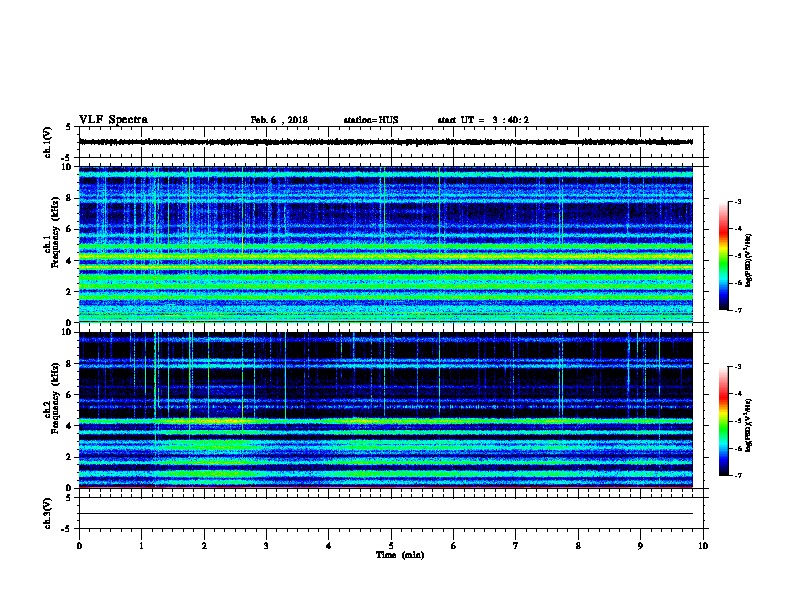Click the "10" frequency tick of ch.1 spectrogram
This screenshot has height=612, width=792.
(69, 167)
